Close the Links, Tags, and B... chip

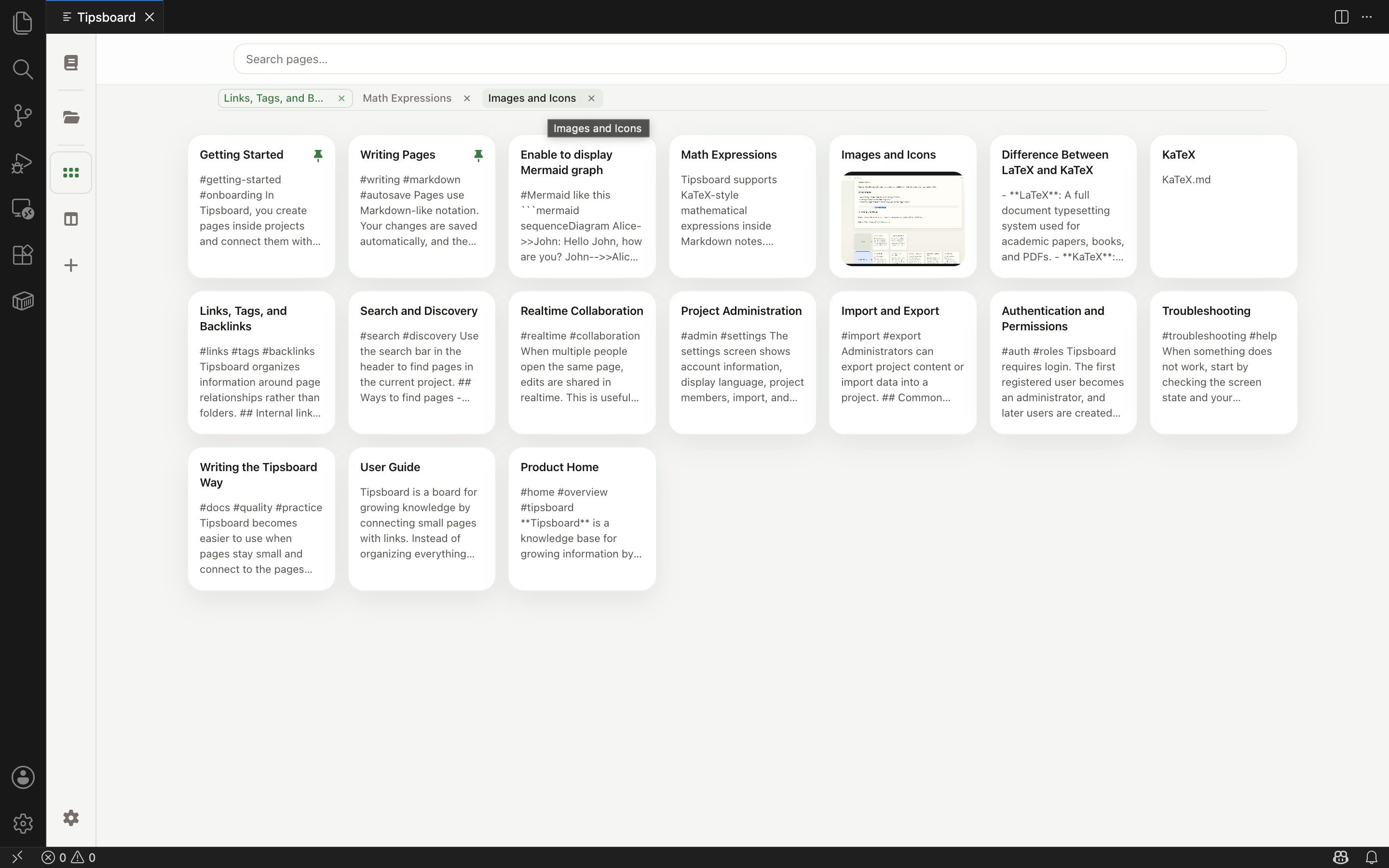pyautogui.click(x=341, y=98)
